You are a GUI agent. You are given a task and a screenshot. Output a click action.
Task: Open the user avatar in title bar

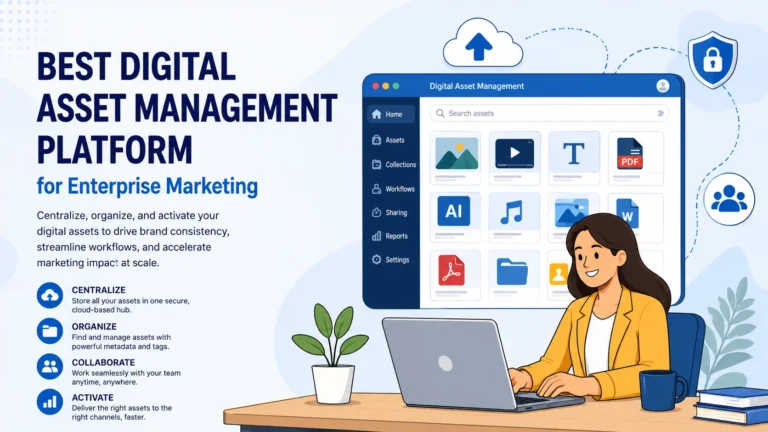(x=663, y=86)
